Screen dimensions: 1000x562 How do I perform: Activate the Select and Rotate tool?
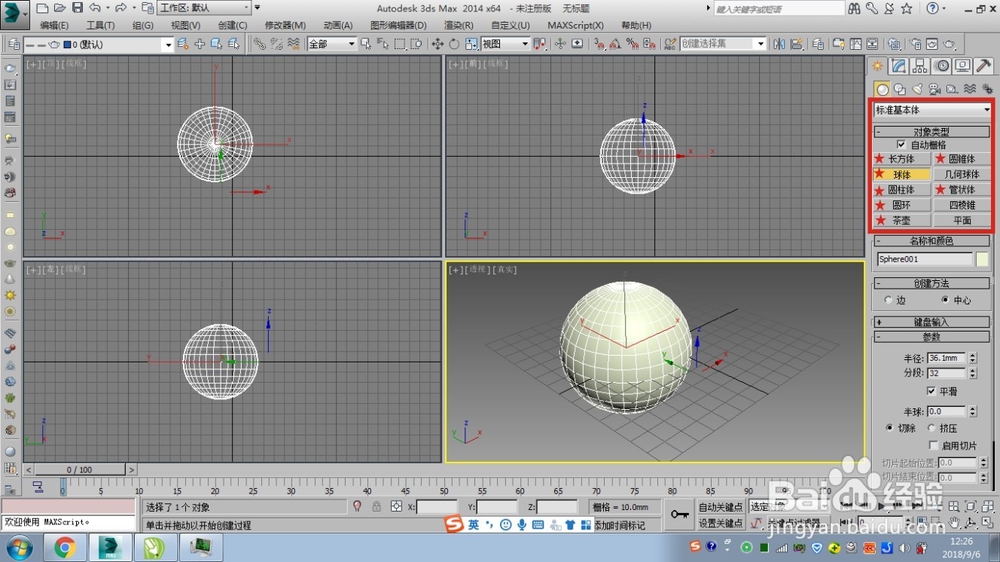point(453,44)
